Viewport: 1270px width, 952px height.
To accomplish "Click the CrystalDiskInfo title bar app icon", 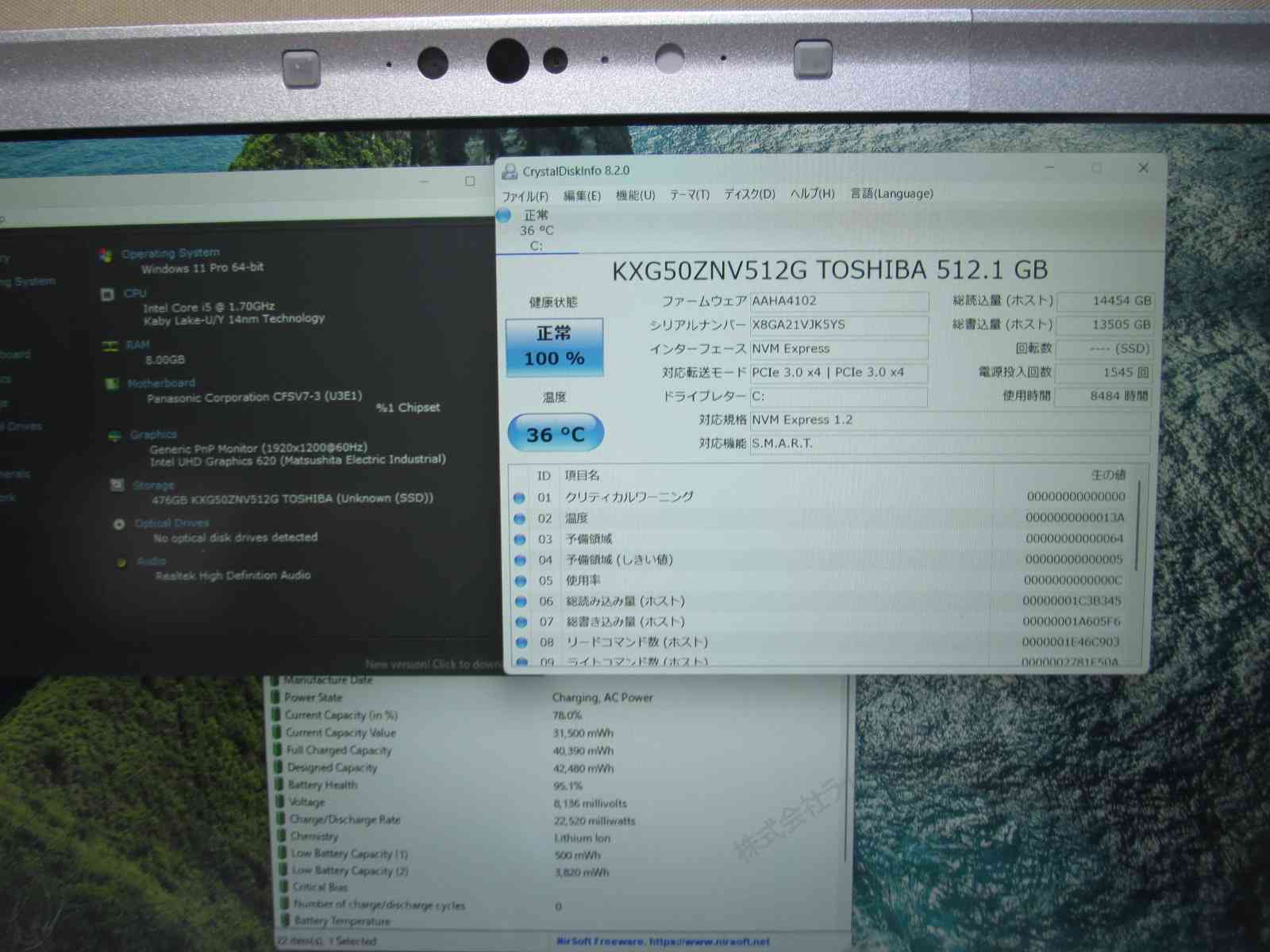I will pos(510,171).
